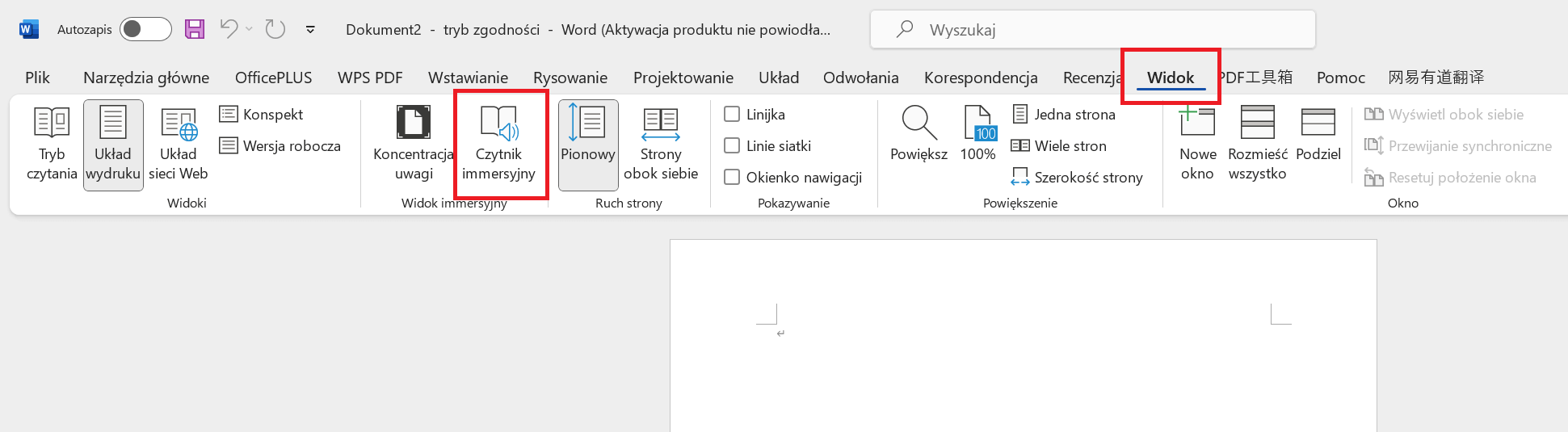Image resolution: width=1568 pixels, height=432 pixels.
Task: Select Strony obok siebie view
Action: tap(661, 145)
